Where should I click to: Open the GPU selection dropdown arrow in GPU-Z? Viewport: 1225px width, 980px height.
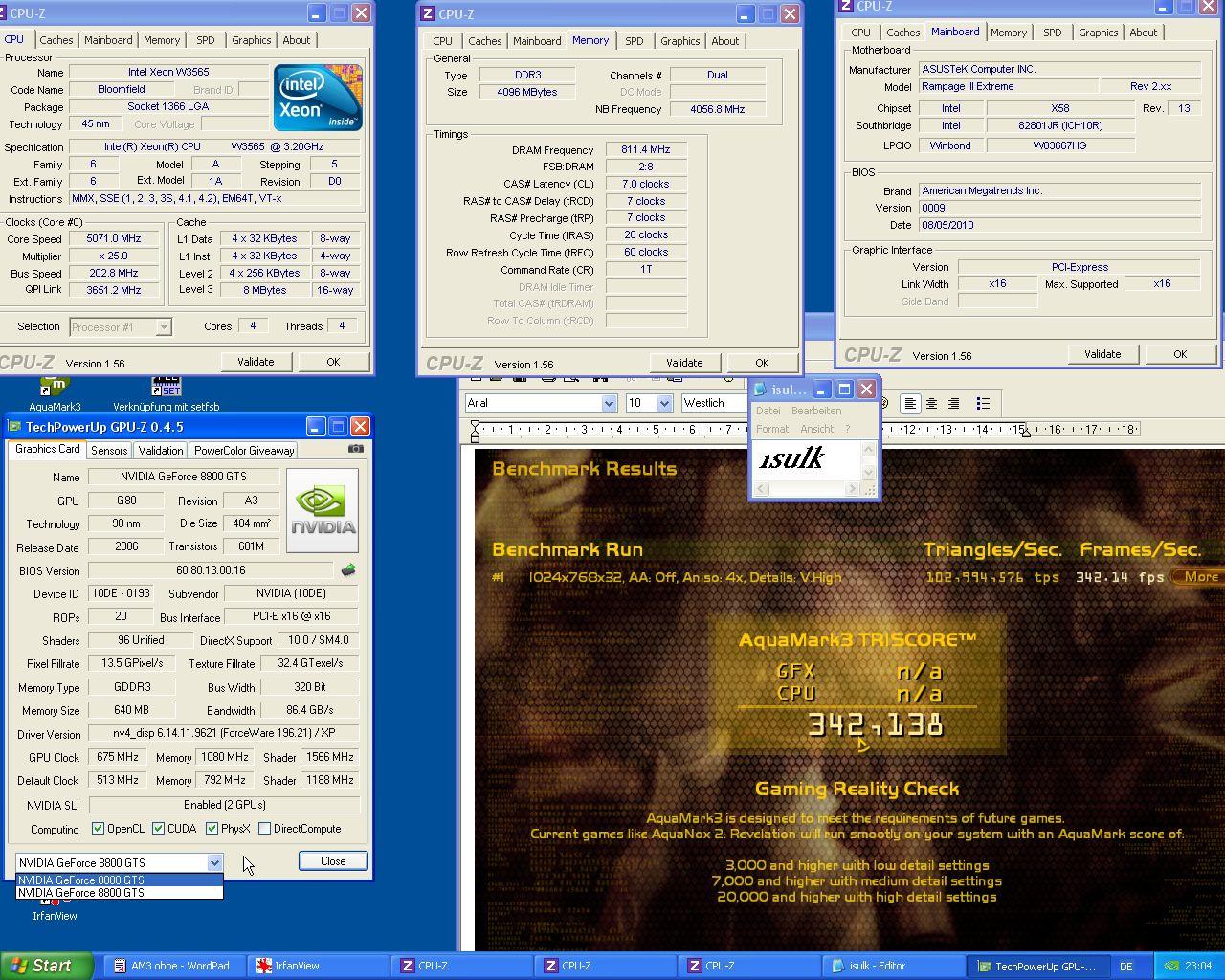[214, 862]
